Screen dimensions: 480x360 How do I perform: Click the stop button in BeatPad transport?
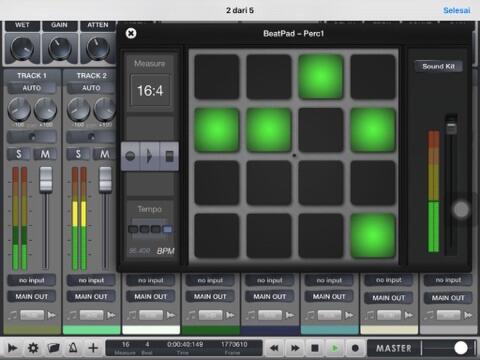point(169,156)
